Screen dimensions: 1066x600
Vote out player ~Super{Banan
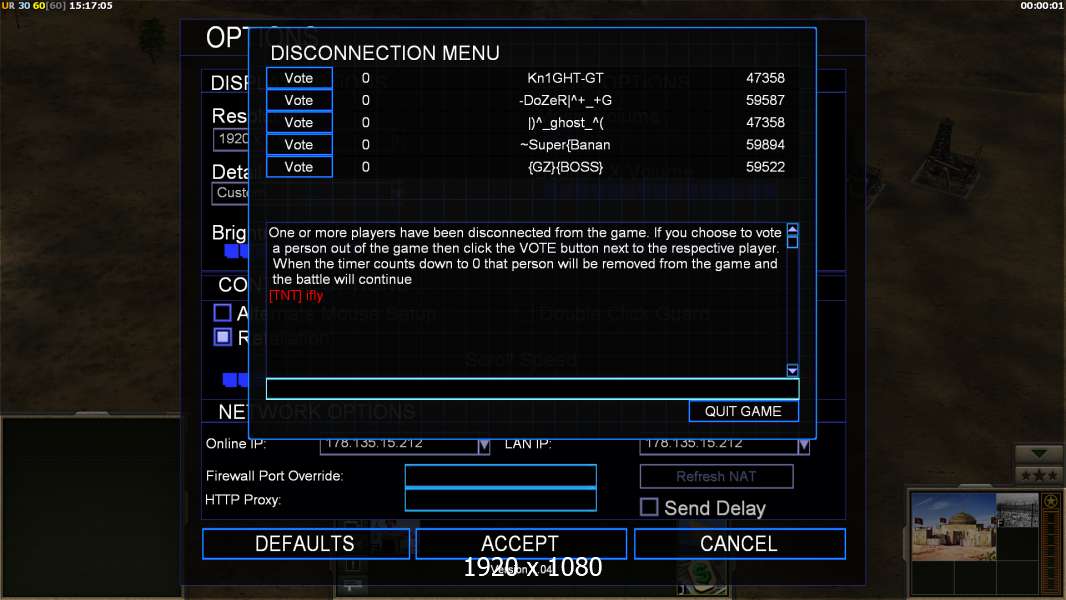[x=299, y=145]
